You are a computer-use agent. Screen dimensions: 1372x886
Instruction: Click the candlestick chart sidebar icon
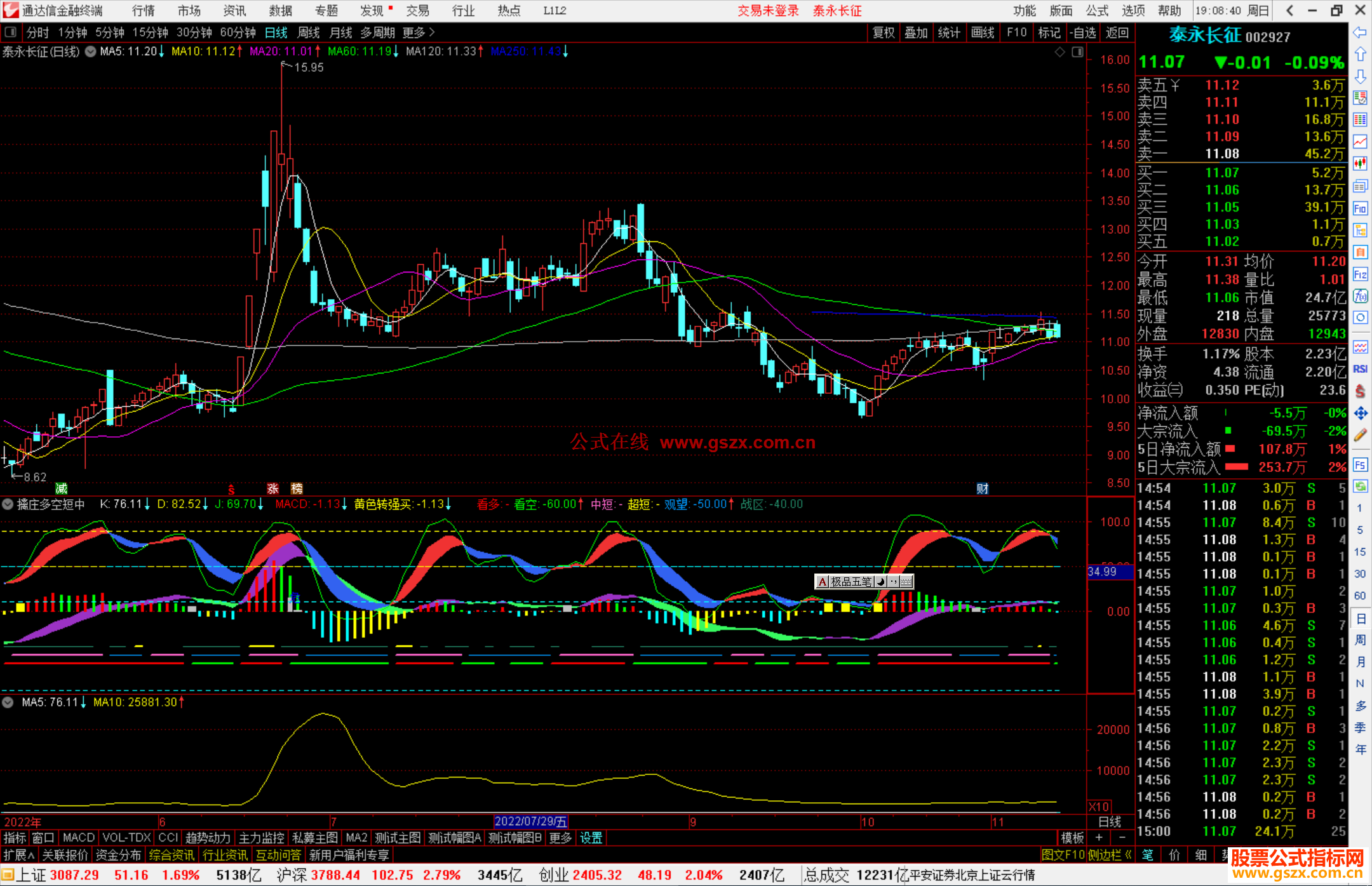(1360, 164)
